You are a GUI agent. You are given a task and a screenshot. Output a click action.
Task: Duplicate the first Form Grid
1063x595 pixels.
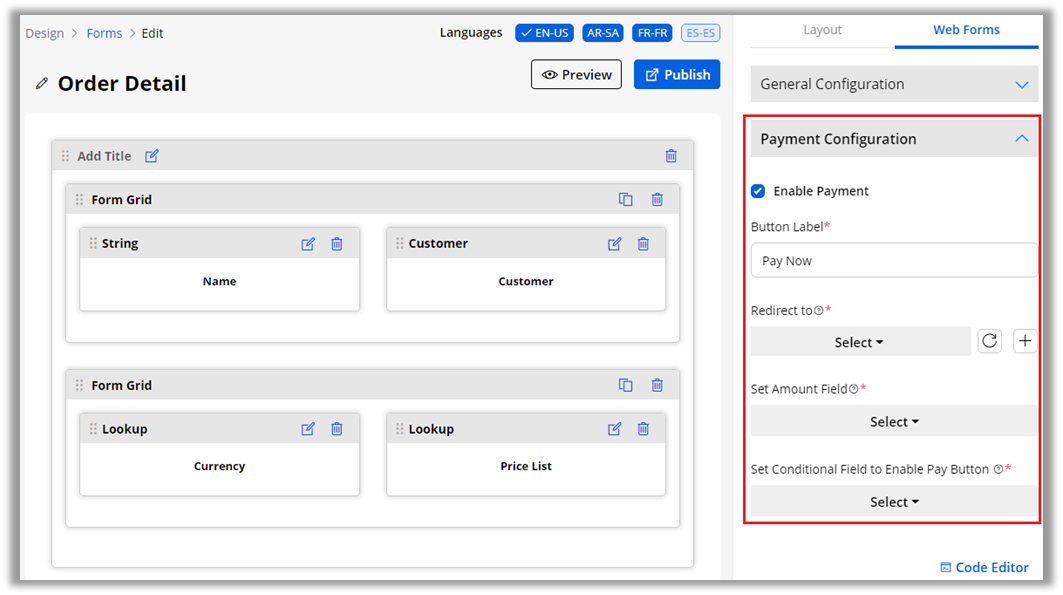click(626, 199)
